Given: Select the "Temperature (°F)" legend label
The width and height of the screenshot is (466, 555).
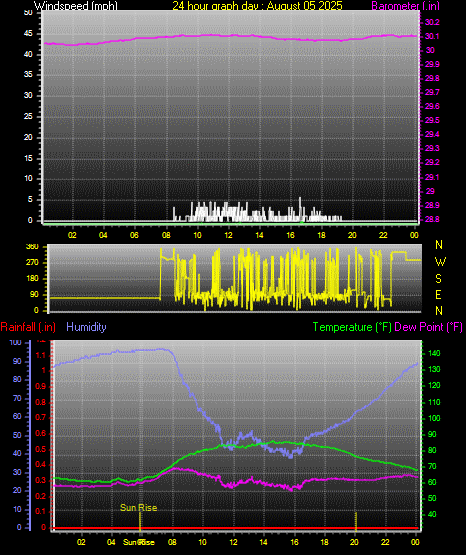Looking at the screenshot, I should tap(352, 327).
